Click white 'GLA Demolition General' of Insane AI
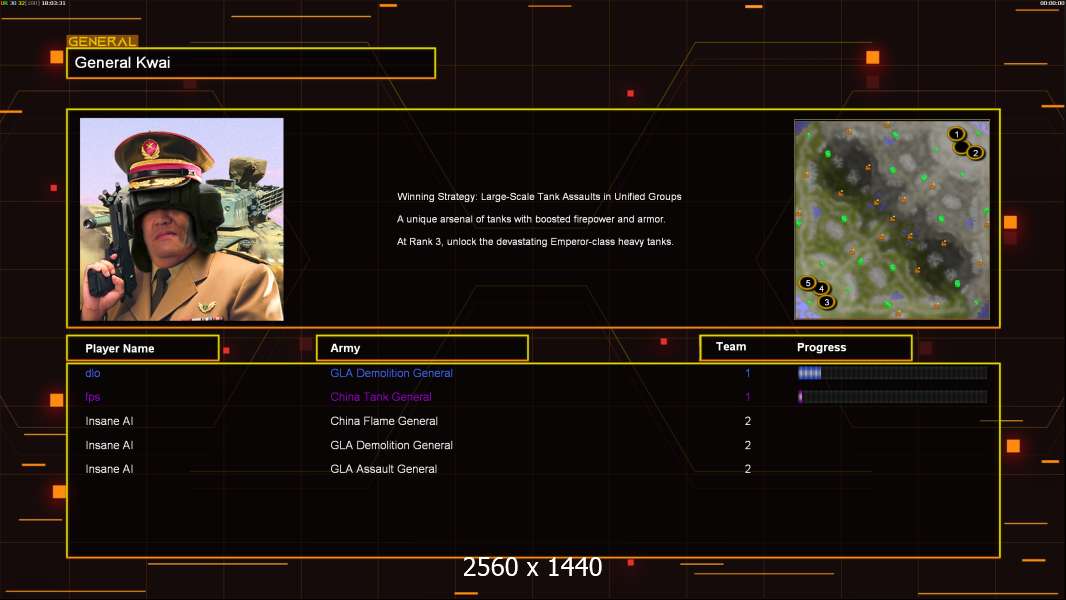 [x=391, y=445]
